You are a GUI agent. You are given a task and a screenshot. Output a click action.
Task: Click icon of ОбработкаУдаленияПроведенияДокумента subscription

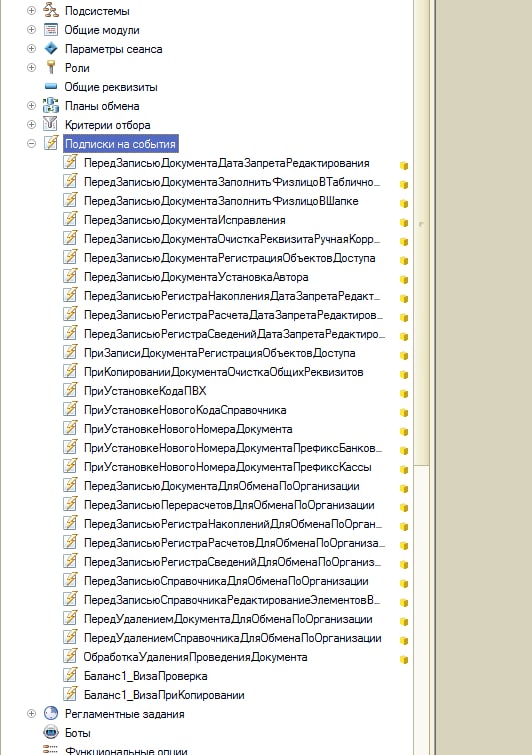click(x=70, y=656)
